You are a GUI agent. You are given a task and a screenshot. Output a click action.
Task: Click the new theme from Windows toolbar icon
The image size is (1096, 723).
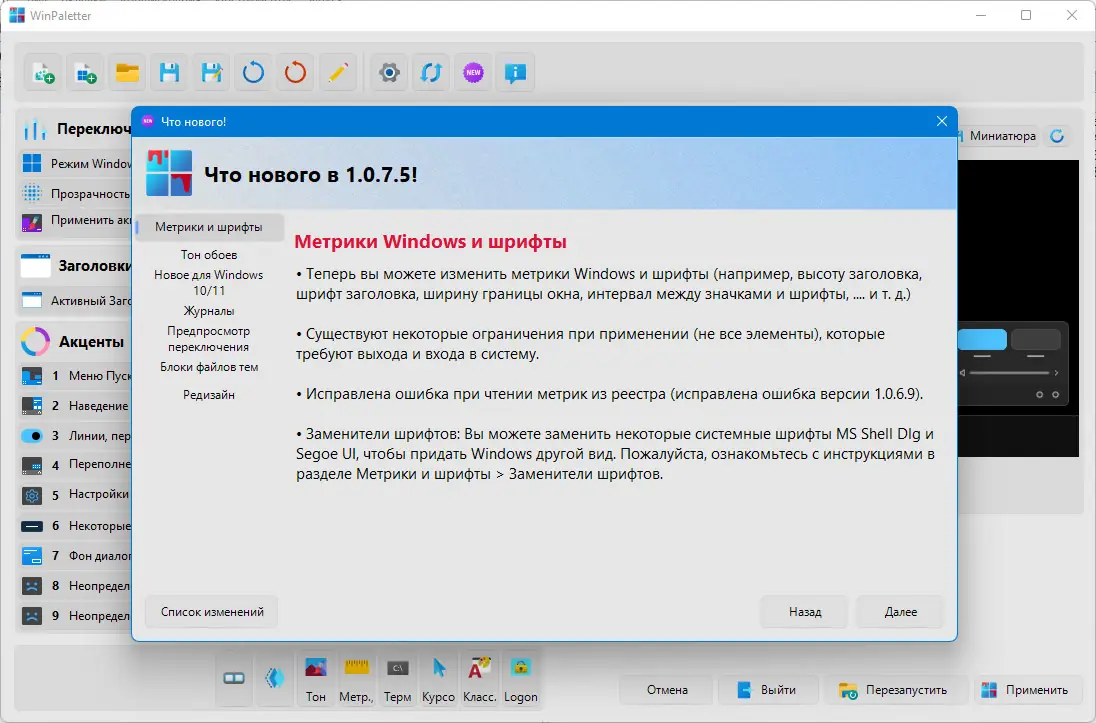click(x=86, y=73)
